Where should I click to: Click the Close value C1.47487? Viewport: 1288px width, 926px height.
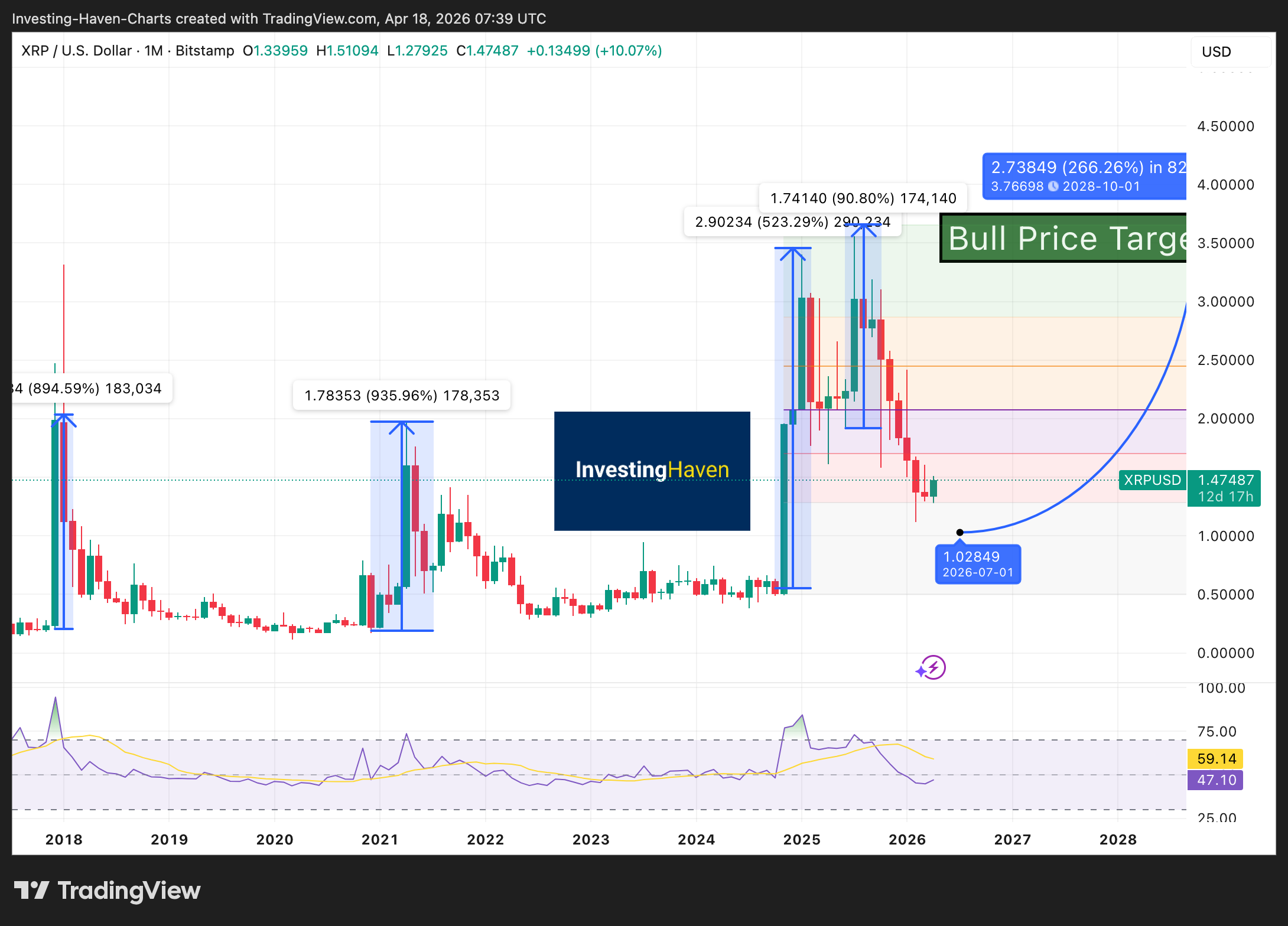point(487,51)
